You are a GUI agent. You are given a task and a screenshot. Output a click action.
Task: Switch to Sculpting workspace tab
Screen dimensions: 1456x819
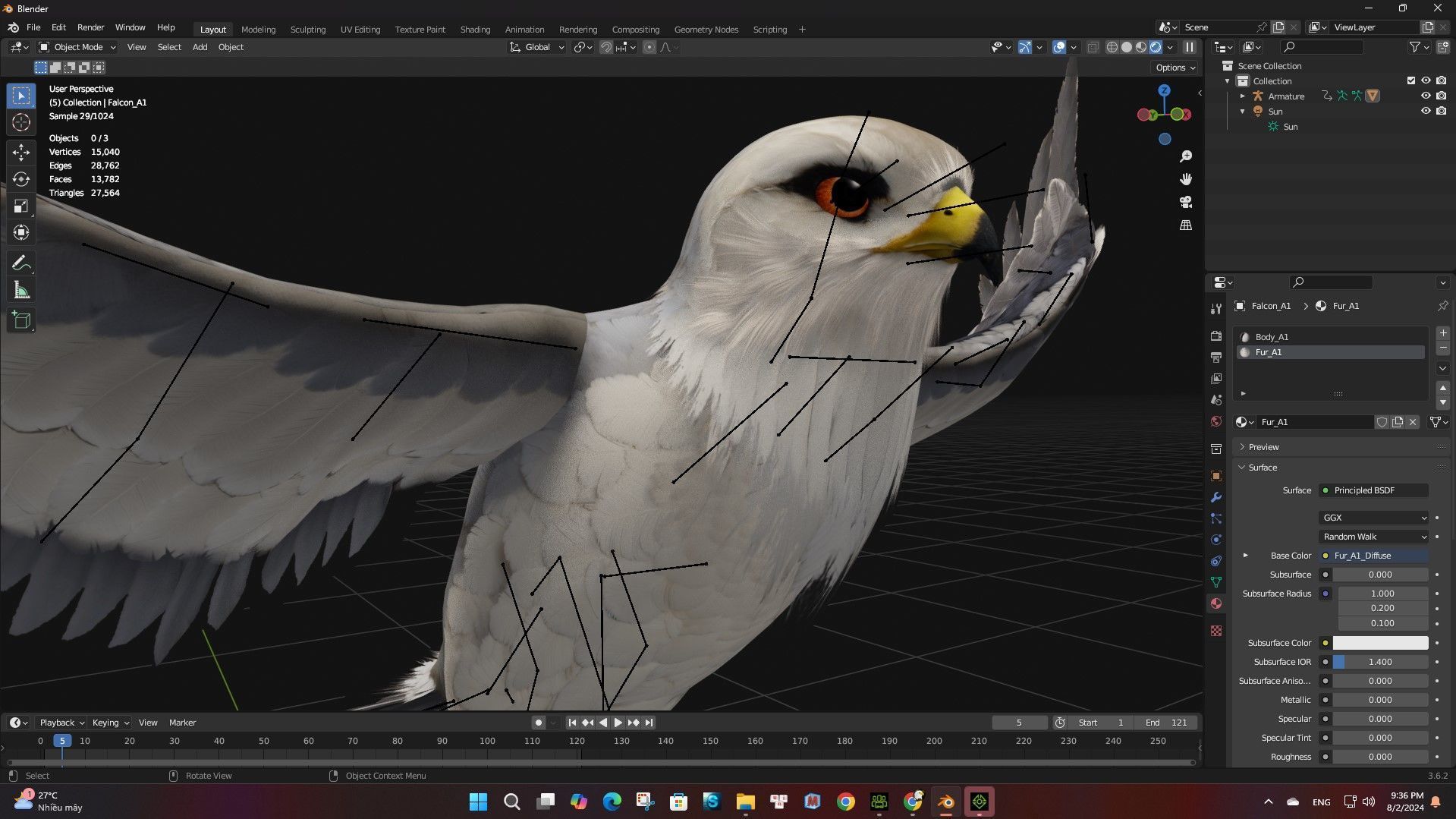point(308,29)
